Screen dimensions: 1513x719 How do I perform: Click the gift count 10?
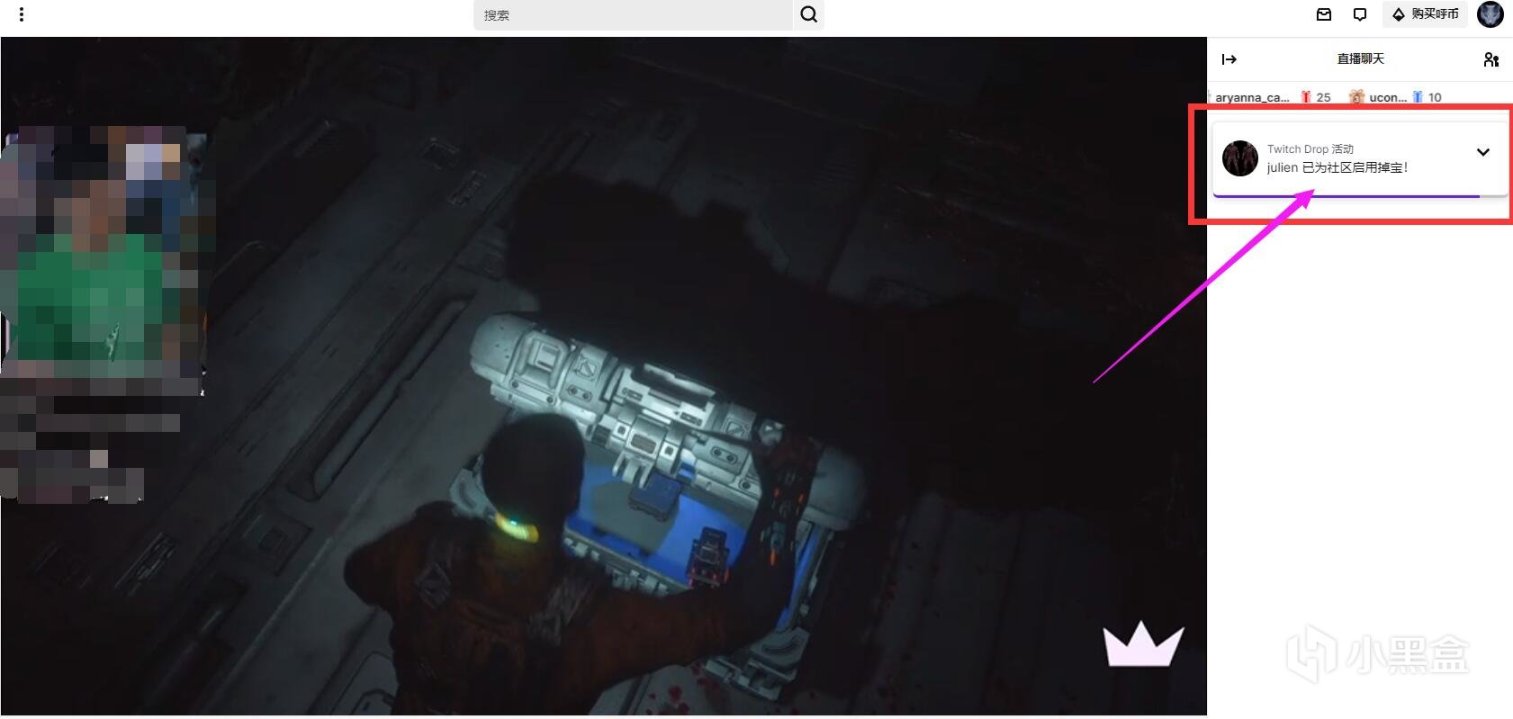pyautogui.click(x=1435, y=97)
